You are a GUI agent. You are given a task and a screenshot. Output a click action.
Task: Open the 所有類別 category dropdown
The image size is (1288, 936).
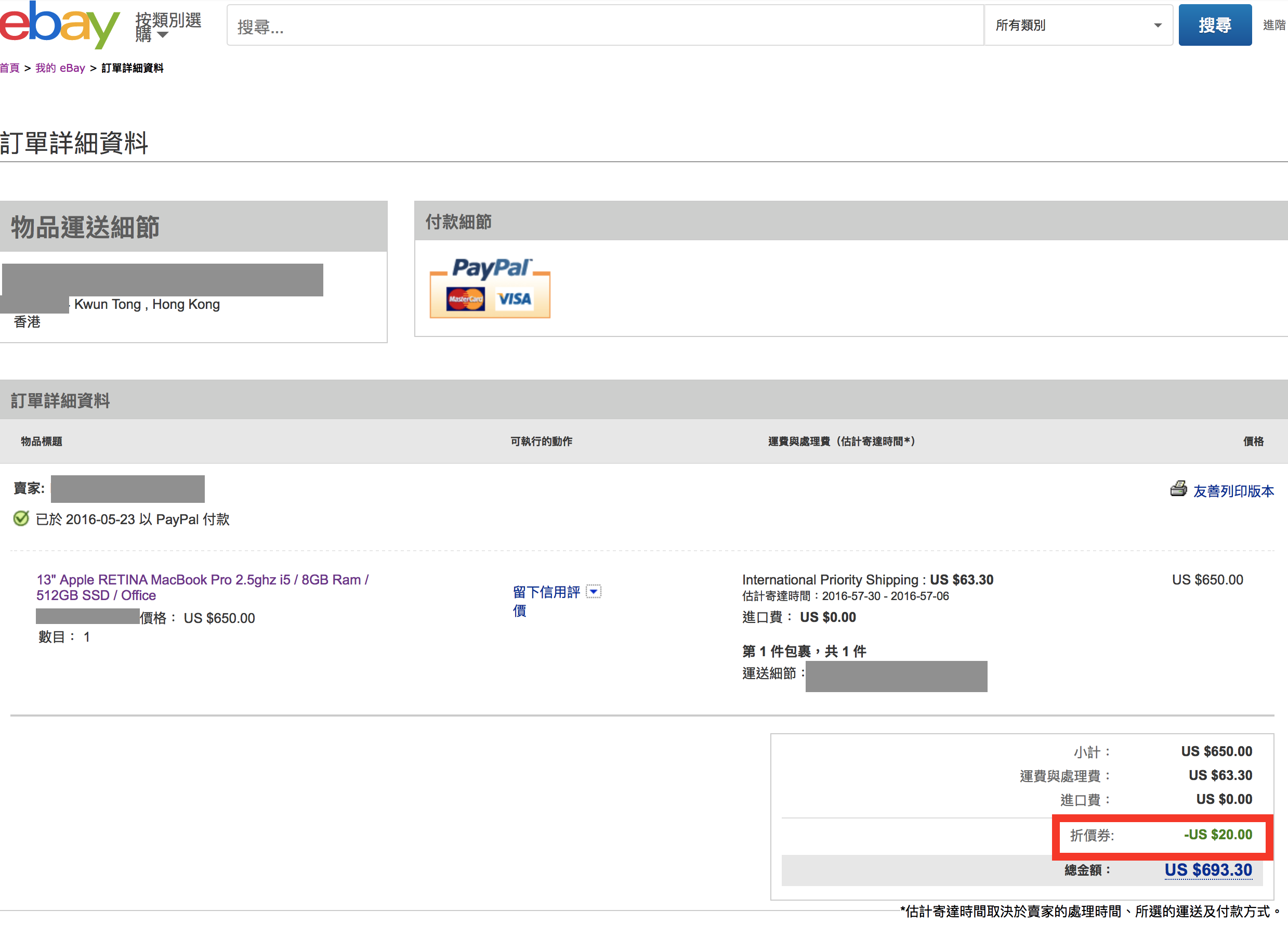click(x=1078, y=25)
